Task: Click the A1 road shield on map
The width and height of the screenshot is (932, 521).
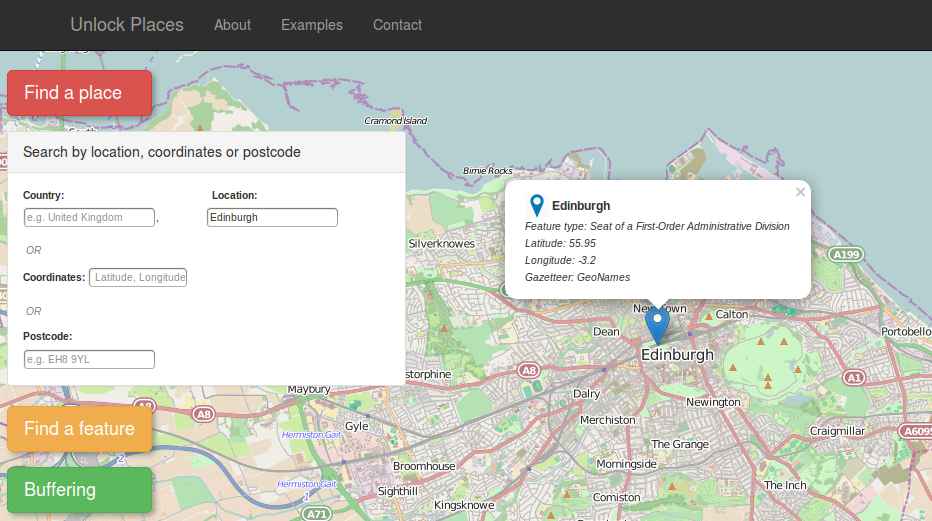Action: click(853, 377)
